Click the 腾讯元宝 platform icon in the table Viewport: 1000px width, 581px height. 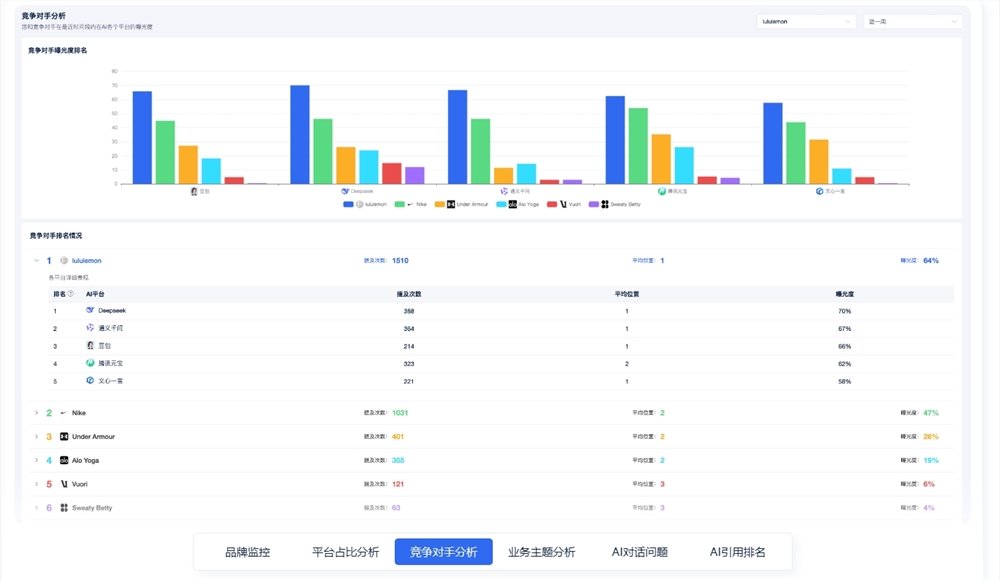click(x=89, y=363)
